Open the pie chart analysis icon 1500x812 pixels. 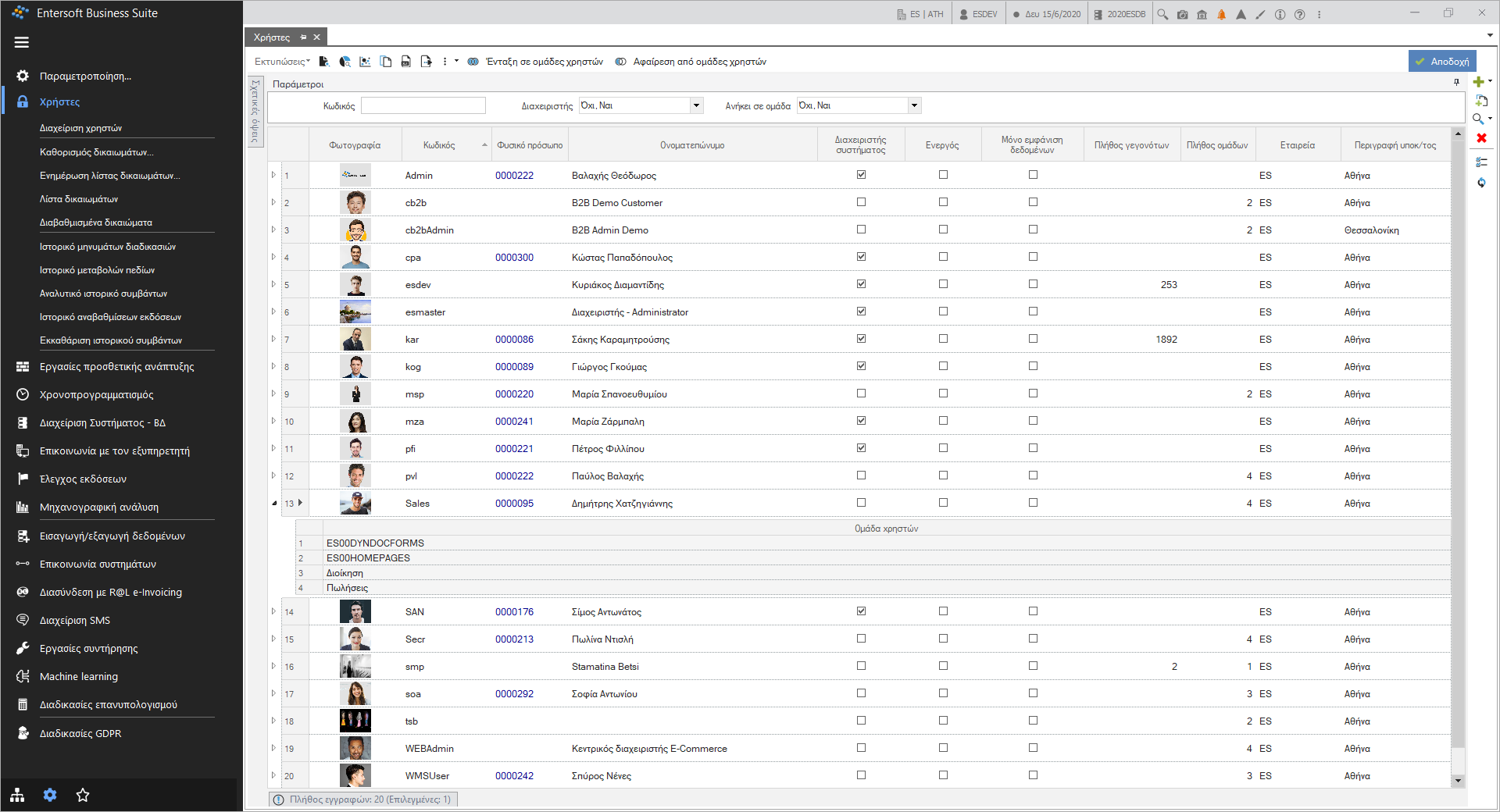(x=345, y=62)
